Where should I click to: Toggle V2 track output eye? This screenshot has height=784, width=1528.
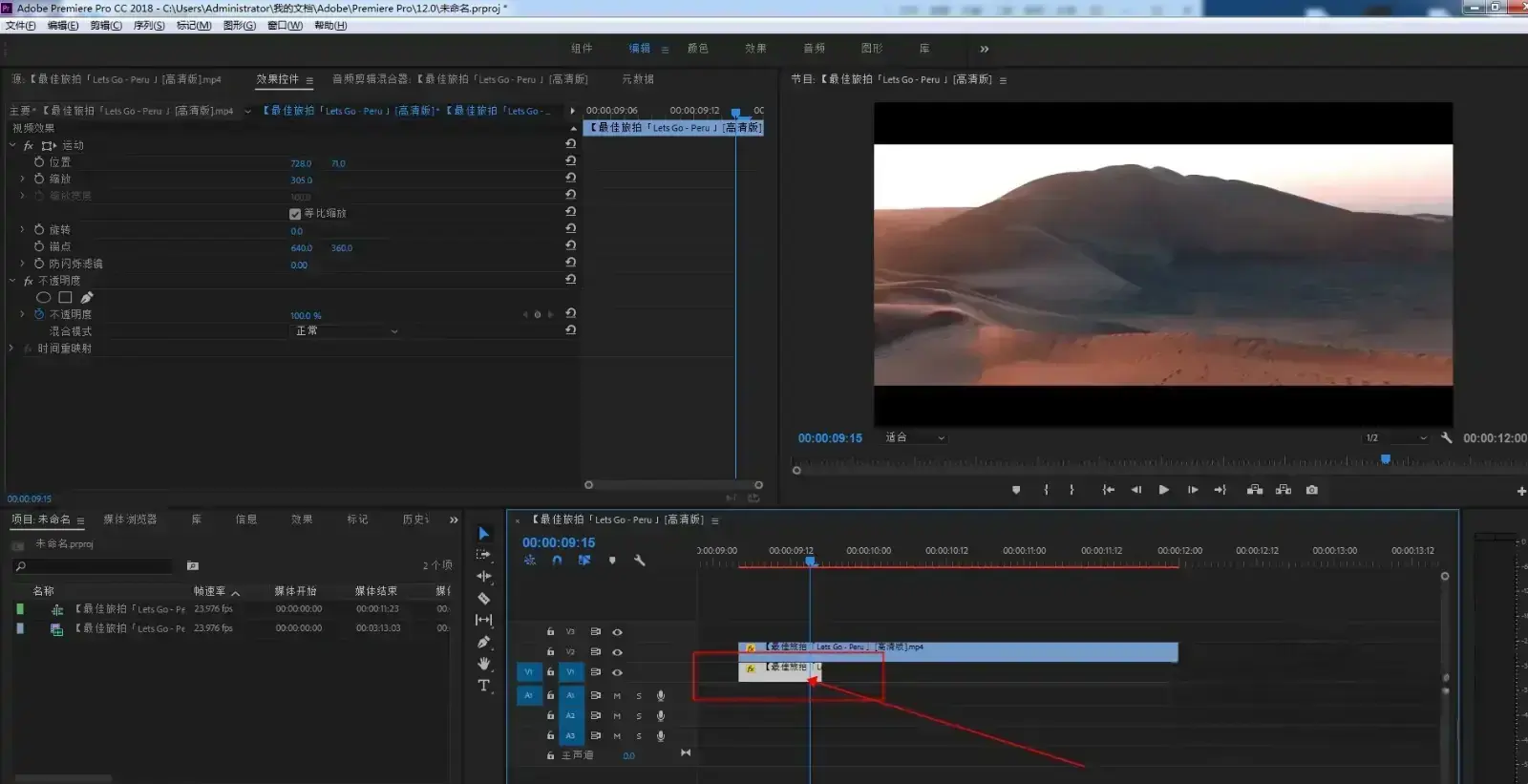coord(617,652)
